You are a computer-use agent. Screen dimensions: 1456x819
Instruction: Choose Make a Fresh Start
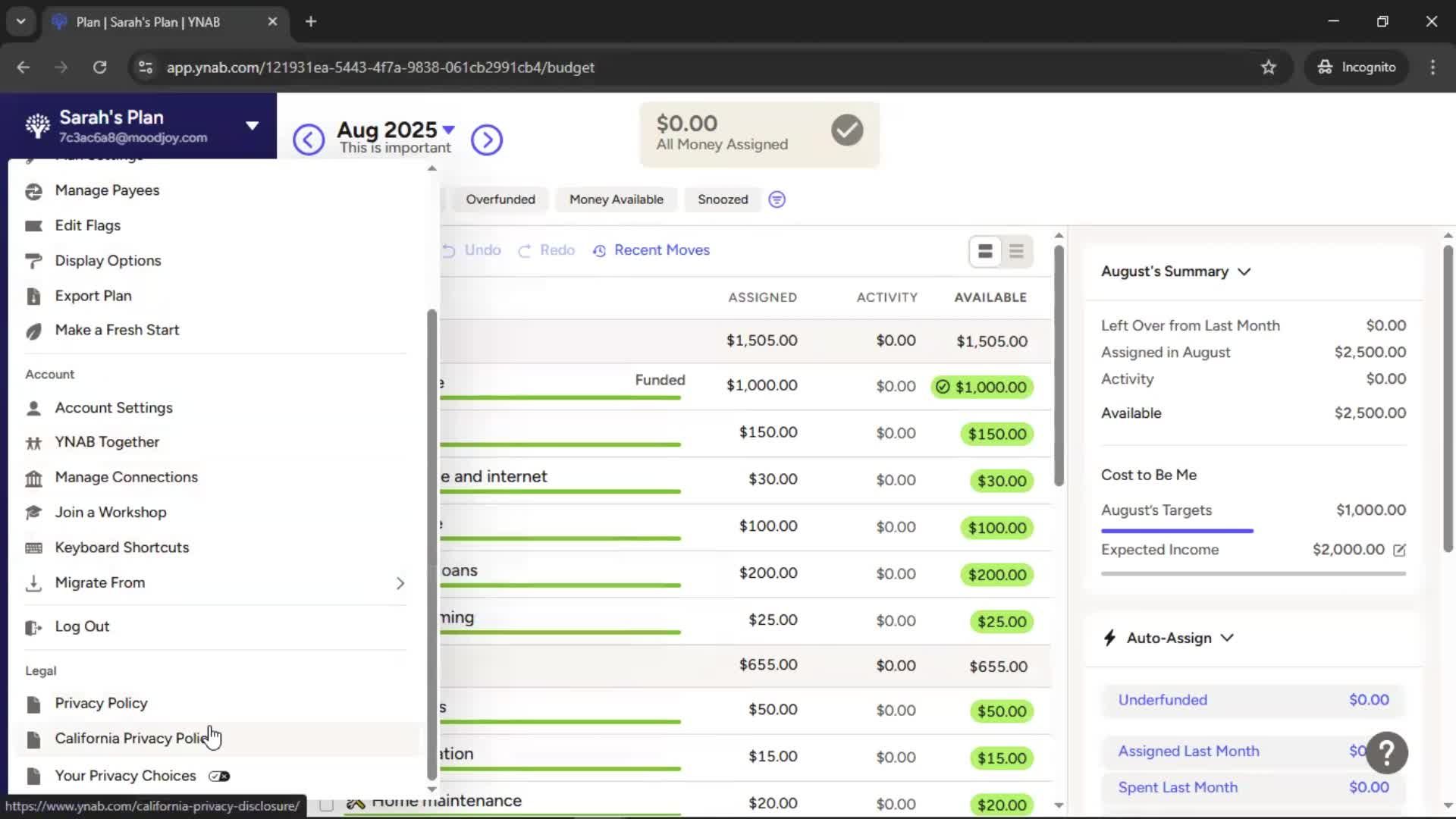[117, 330]
